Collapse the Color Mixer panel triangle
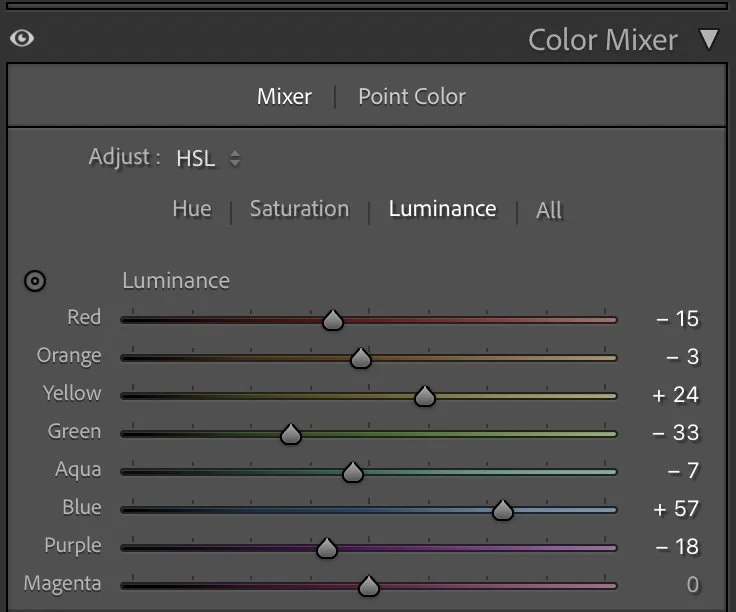 pos(709,39)
